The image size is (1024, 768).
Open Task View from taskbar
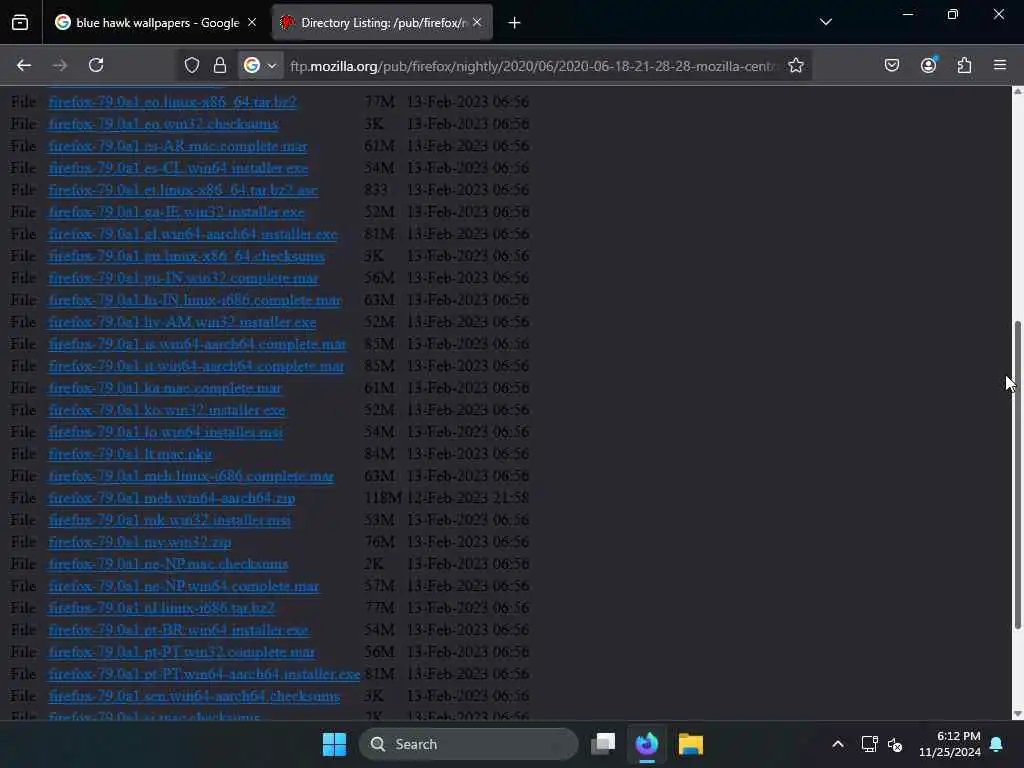[x=603, y=744]
